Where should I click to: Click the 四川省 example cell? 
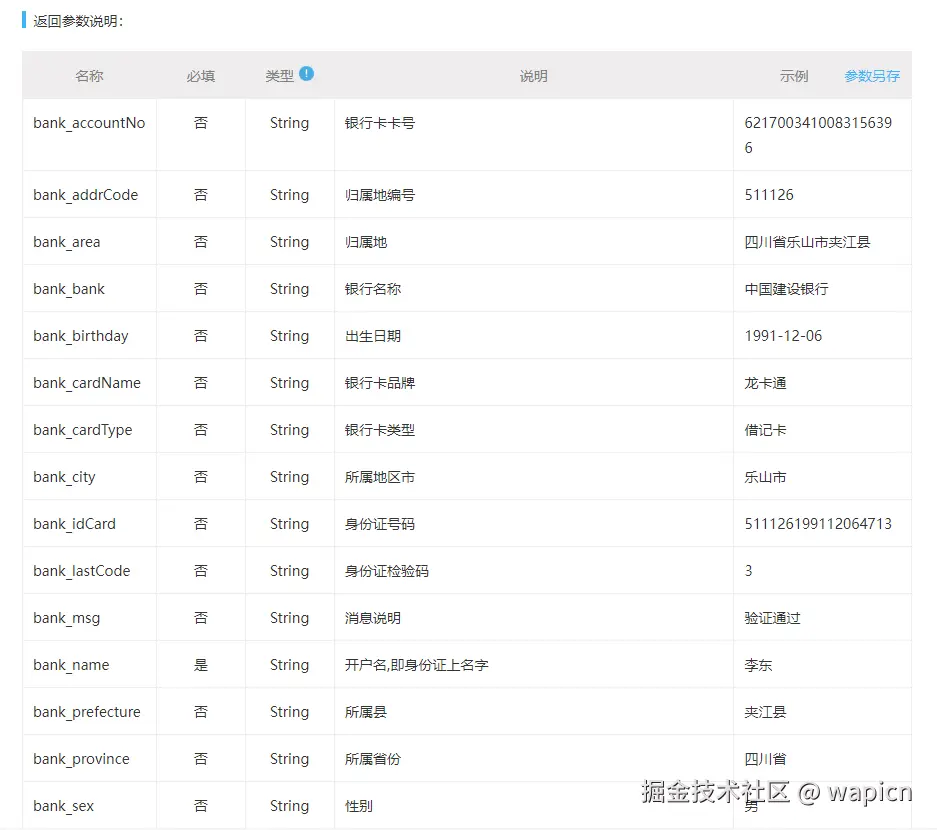pyautogui.click(x=769, y=759)
